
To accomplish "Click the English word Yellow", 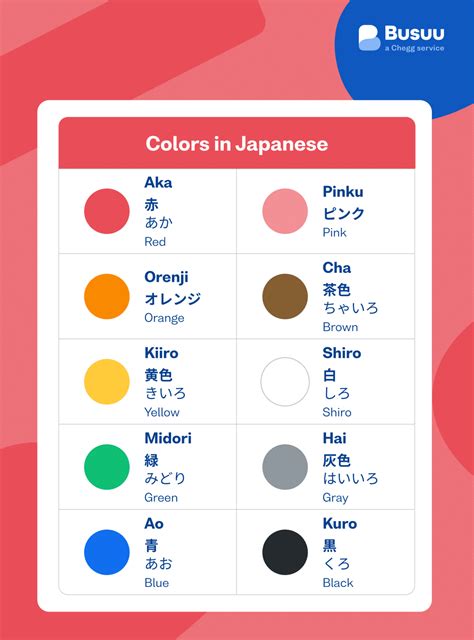I will pos(162,412).
